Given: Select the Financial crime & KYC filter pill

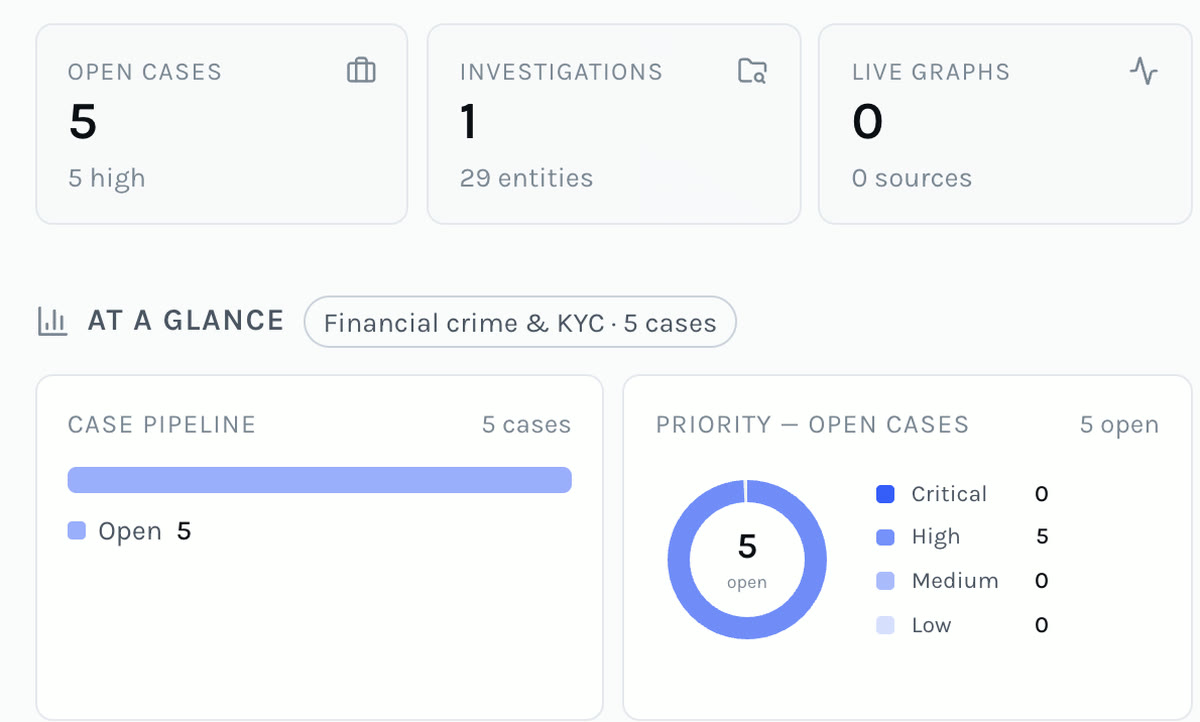Looking at the screenshot, I should [x=520, y=322].
